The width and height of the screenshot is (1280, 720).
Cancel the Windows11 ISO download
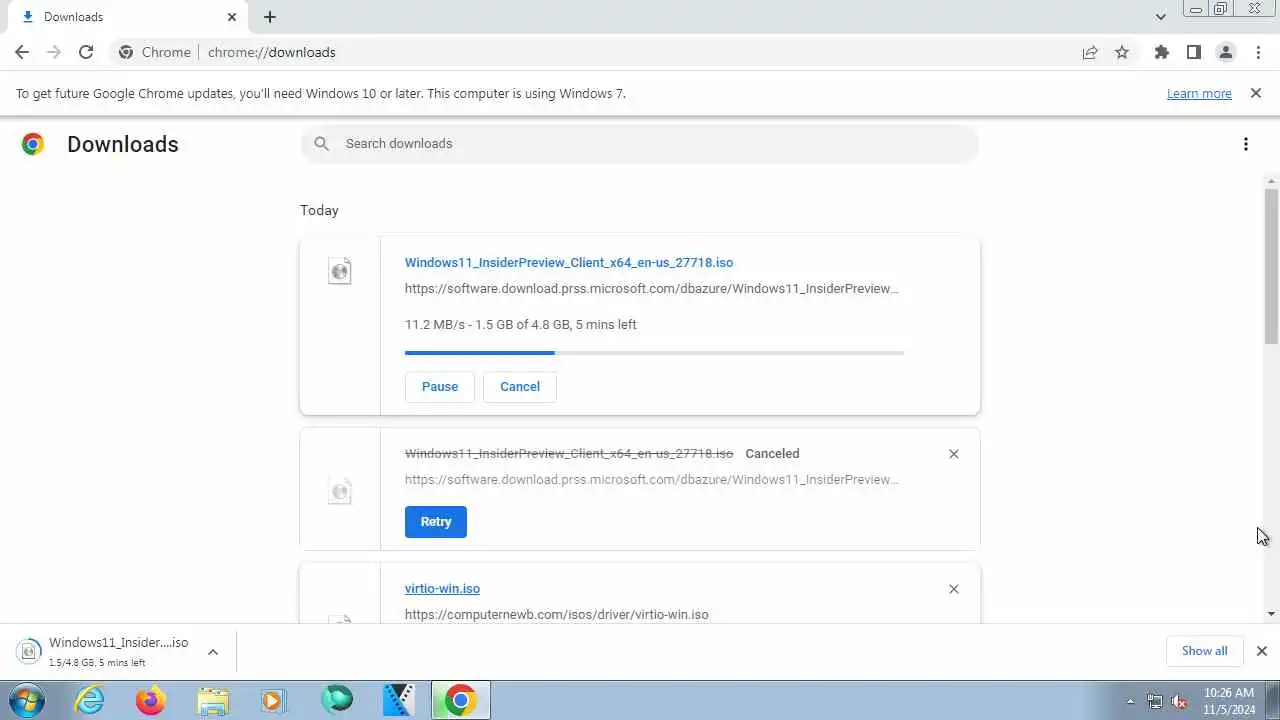[x=520, y=387]
